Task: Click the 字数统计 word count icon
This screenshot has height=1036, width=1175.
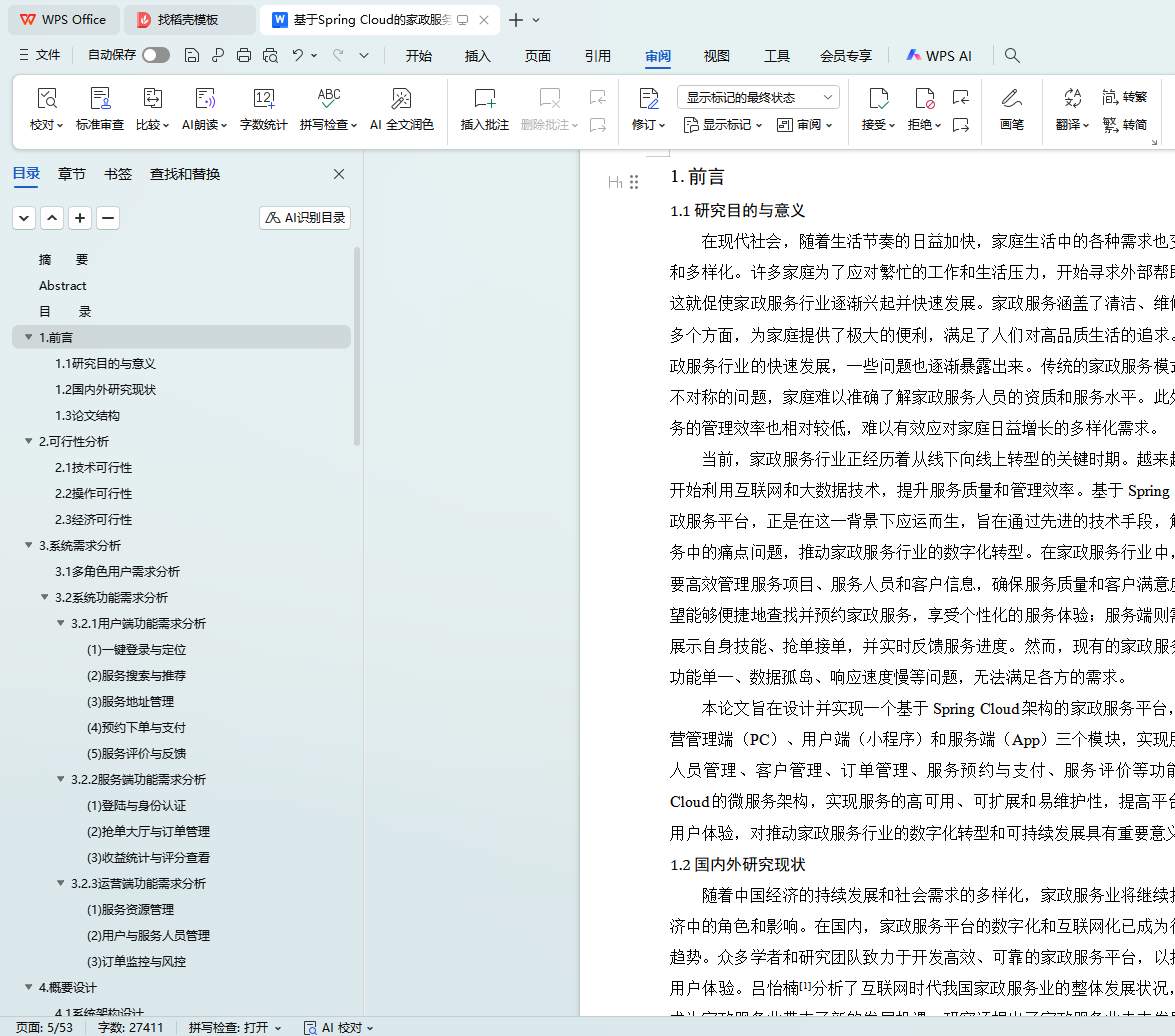Action: (263, 99)
